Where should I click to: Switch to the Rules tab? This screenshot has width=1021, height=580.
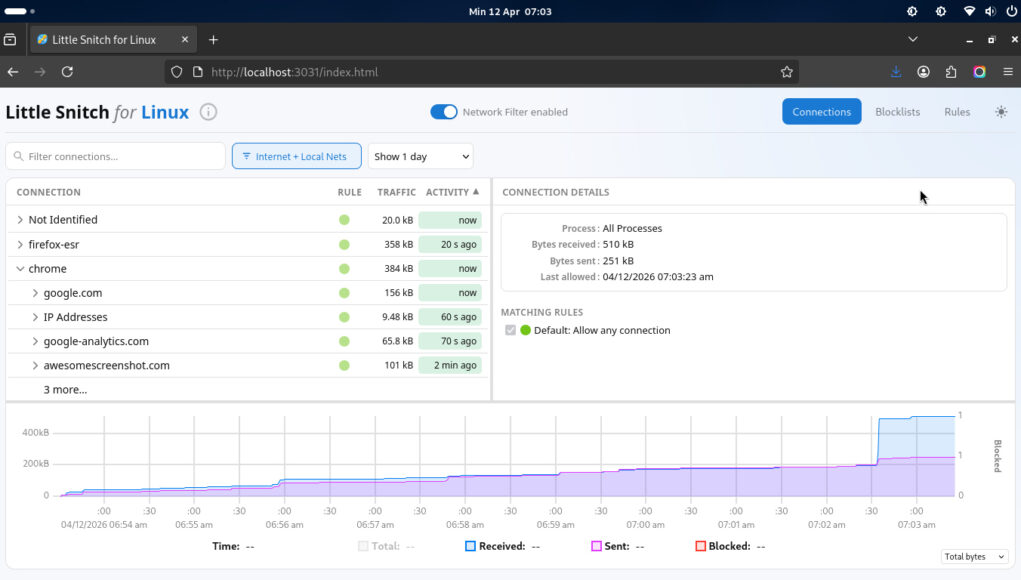[x=957, y=112]
